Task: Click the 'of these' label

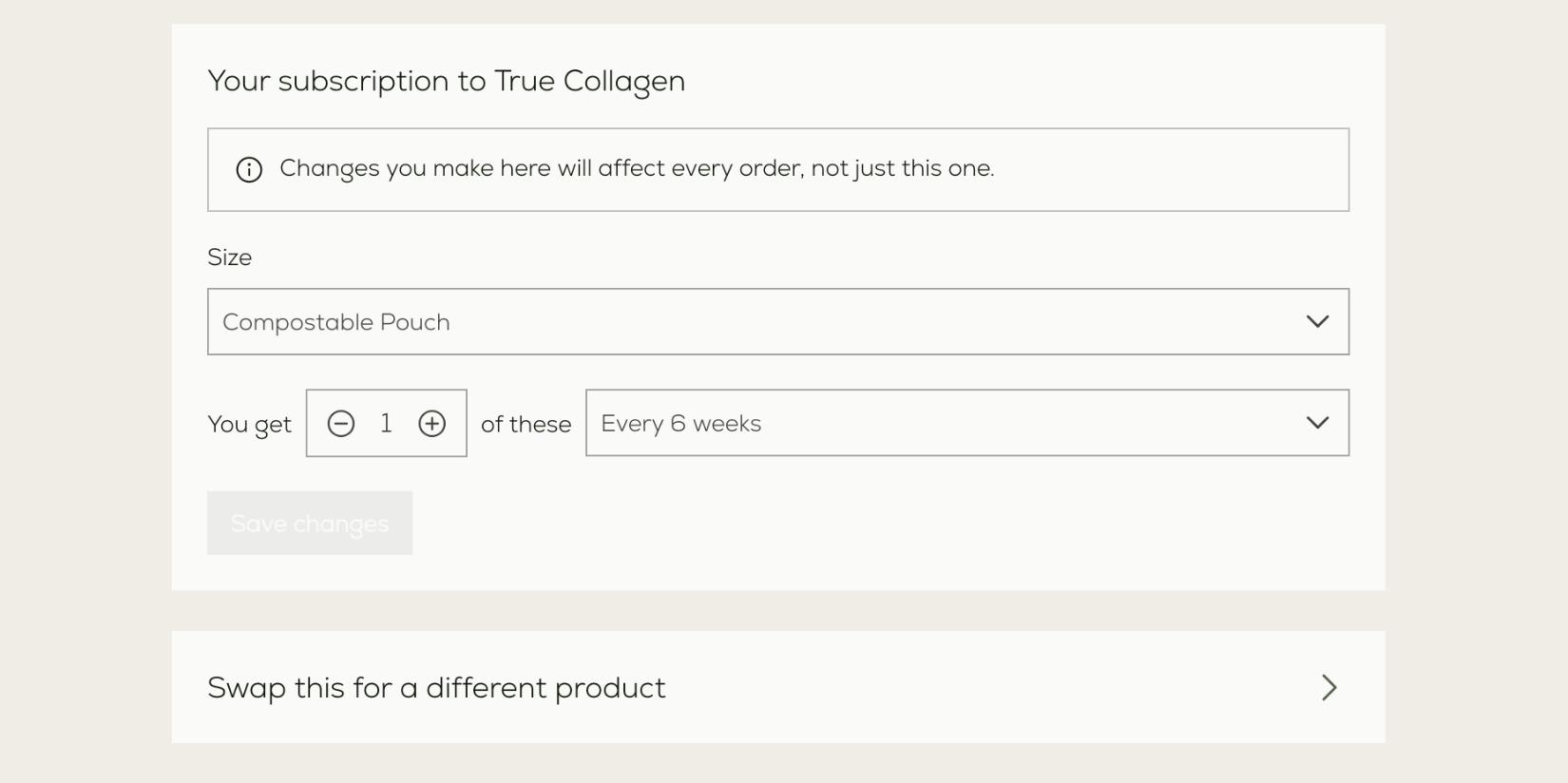Action: [x=526, y=425]
